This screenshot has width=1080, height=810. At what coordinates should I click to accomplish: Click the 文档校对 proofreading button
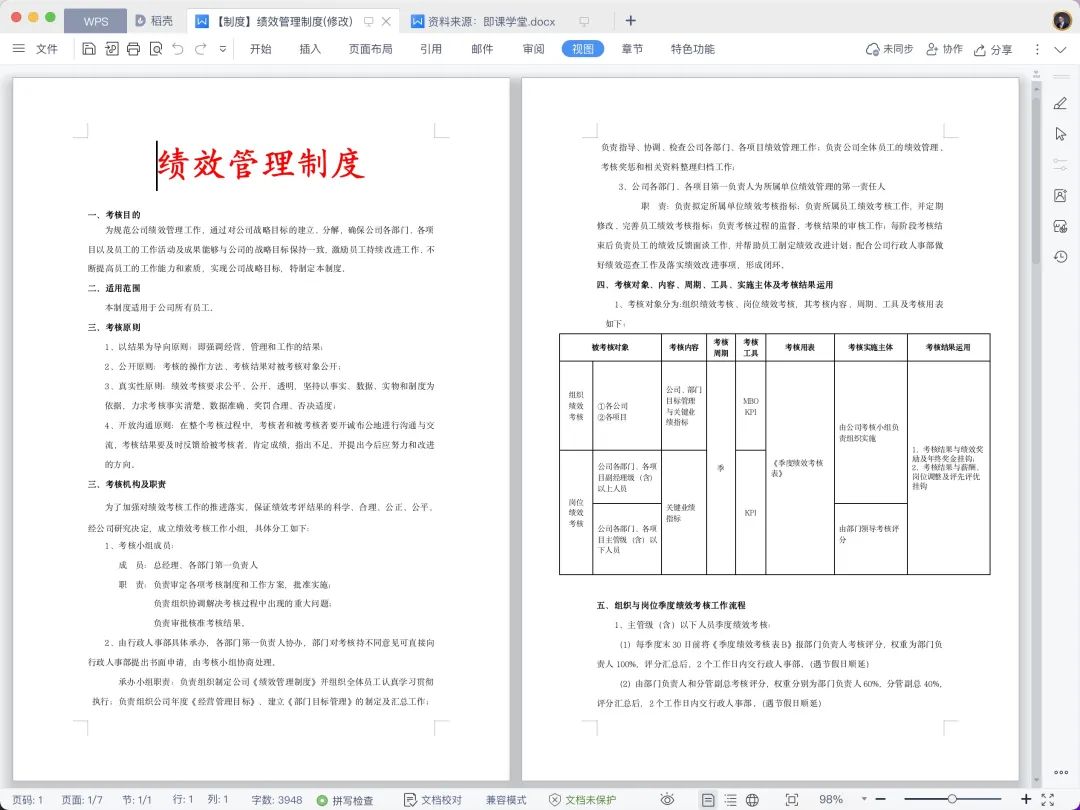pos(433,800)
